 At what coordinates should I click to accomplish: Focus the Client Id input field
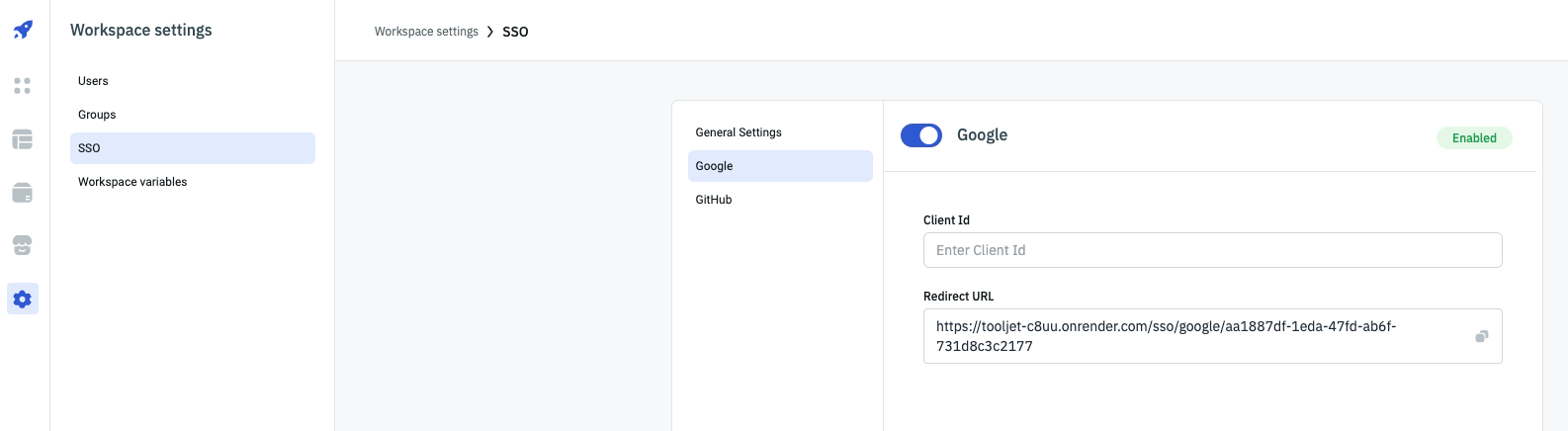pyautogui.click(x=1212, y=250)
